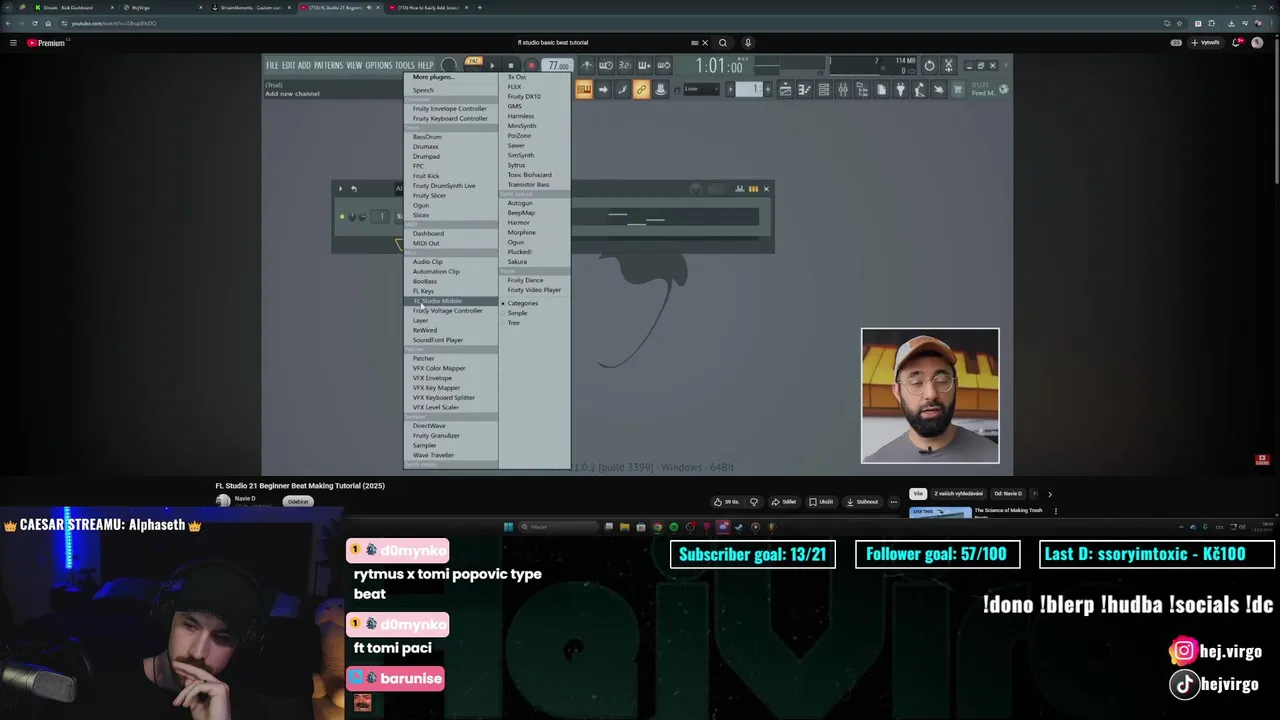The height and width of the screenshot is (720, 1280).
Task: Open the FILE menu in FL Studio
Action: 272,66
